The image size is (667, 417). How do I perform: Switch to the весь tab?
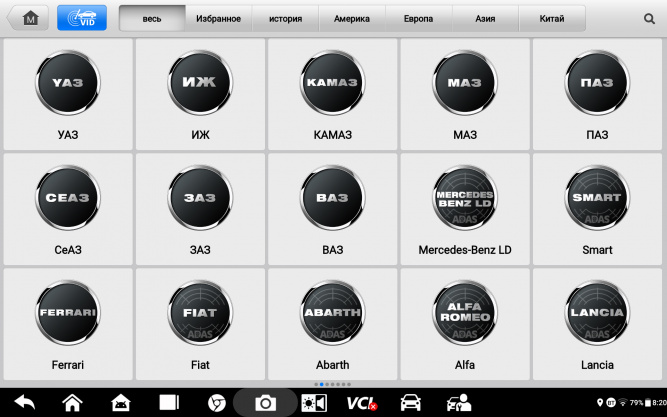click(x=152, y=18)
